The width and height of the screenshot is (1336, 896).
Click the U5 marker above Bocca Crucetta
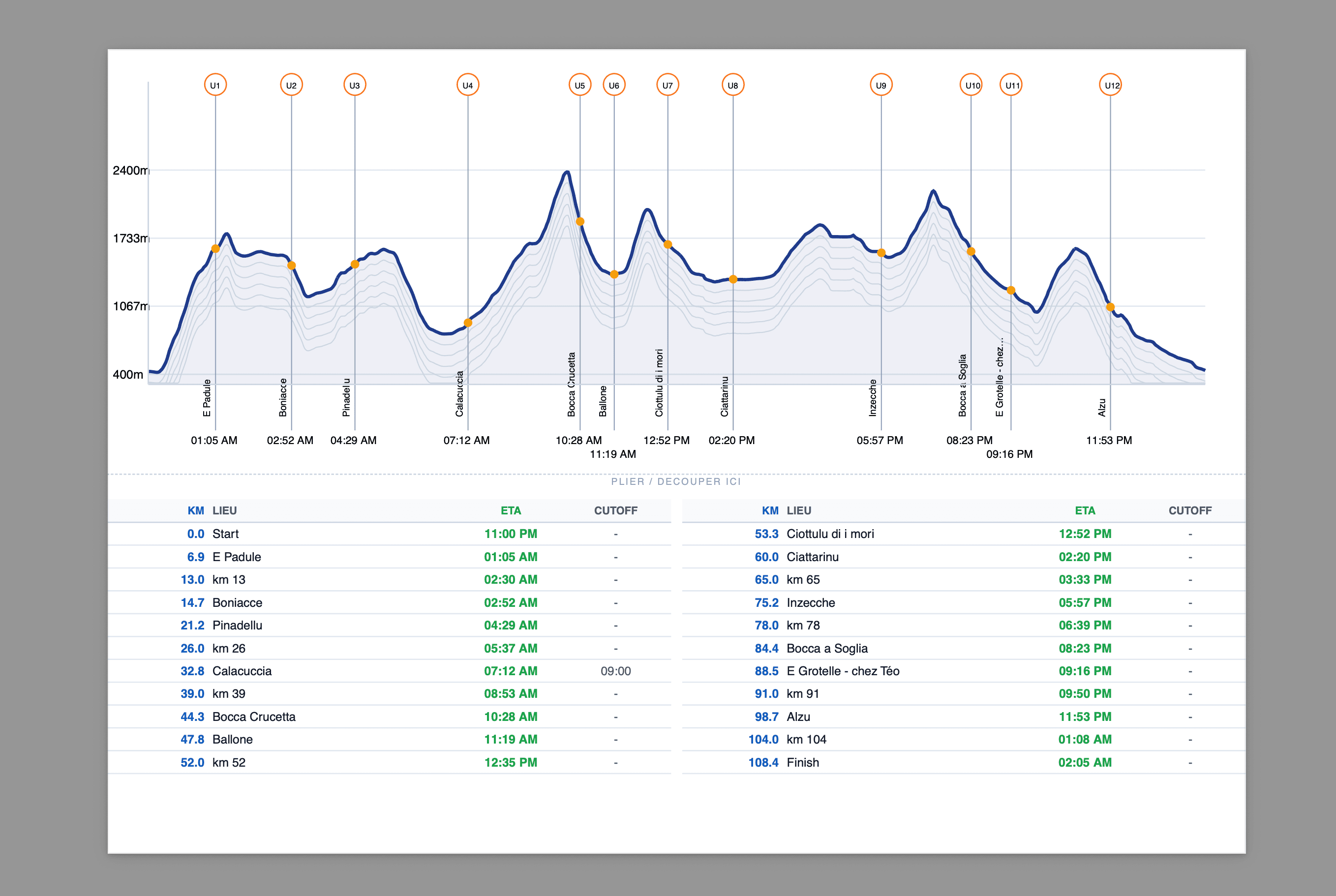tap(579, 84)
